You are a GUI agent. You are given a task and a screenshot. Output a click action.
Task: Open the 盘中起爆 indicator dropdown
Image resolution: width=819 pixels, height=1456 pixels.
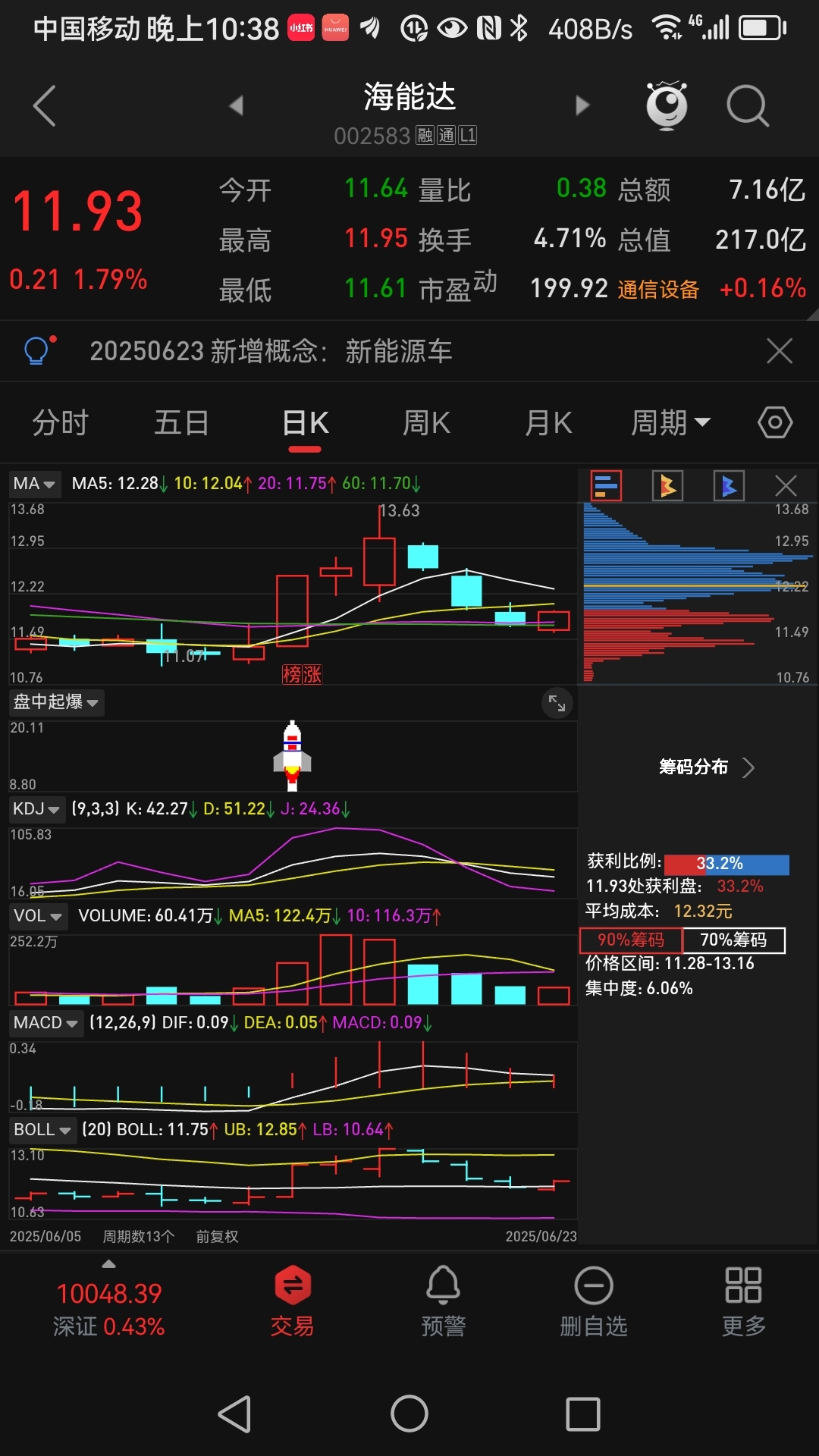[56, 702]
